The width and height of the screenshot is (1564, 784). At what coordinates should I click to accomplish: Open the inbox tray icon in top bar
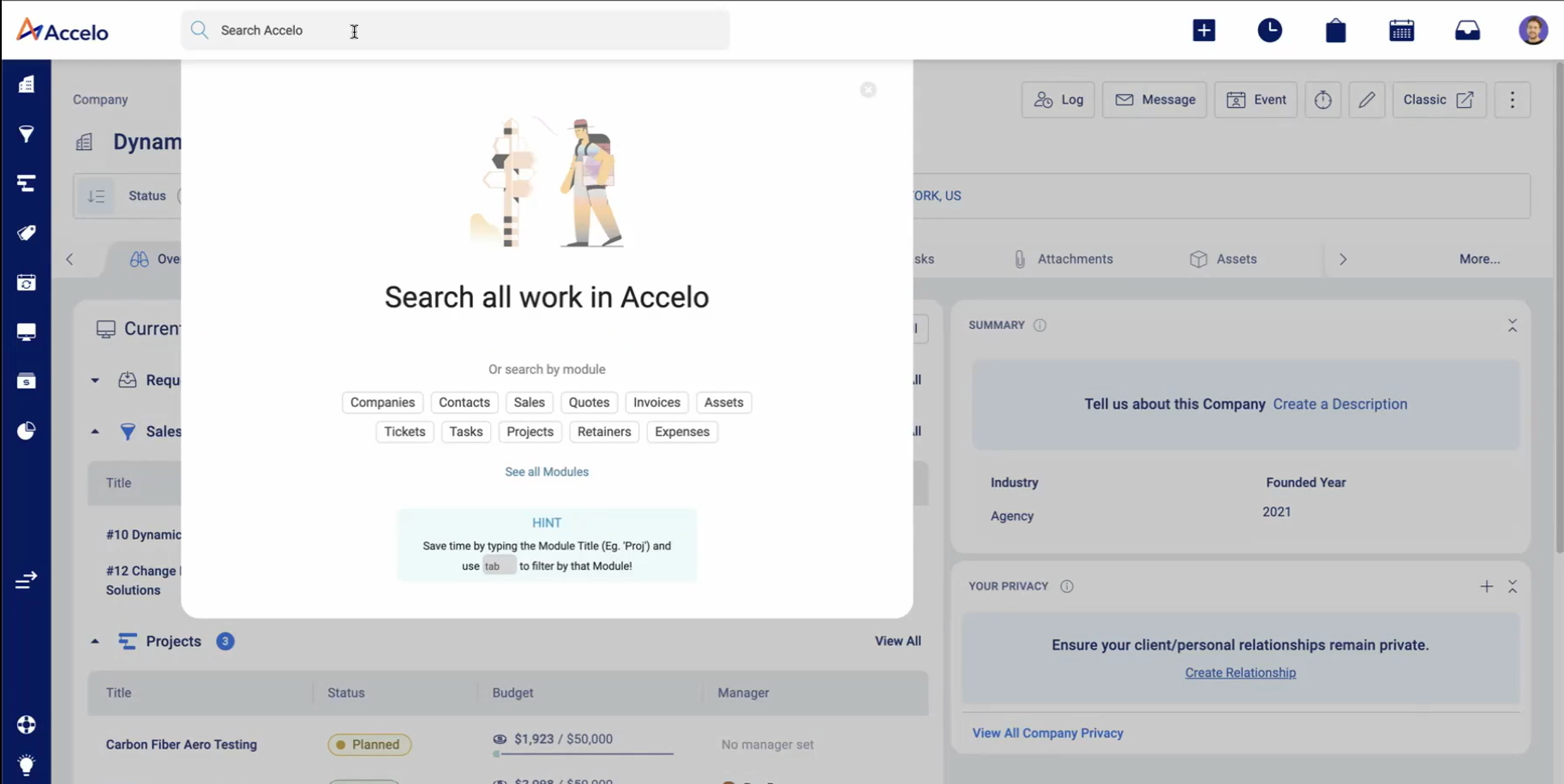click(x=1468, y=31)
